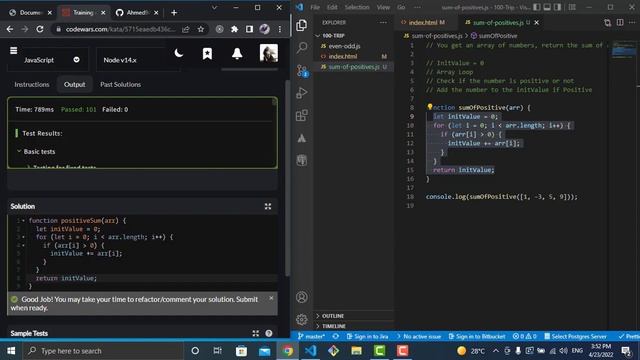Open index.html in Explorer tree
This screenshot has width=640, height=360.
pos(353,56)
